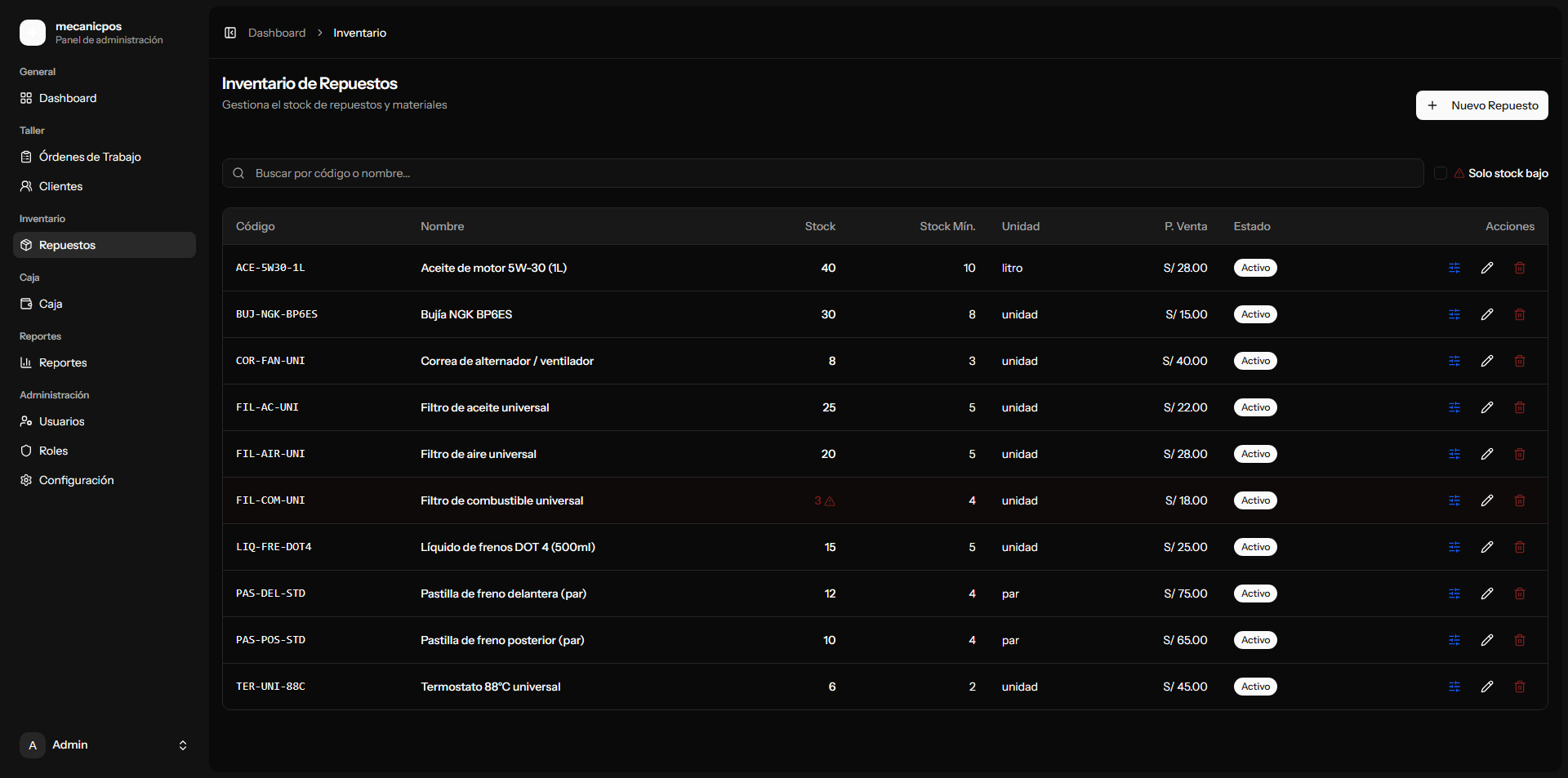
Task: Click the Inventario breadcrumb
Action: point(359,33)
